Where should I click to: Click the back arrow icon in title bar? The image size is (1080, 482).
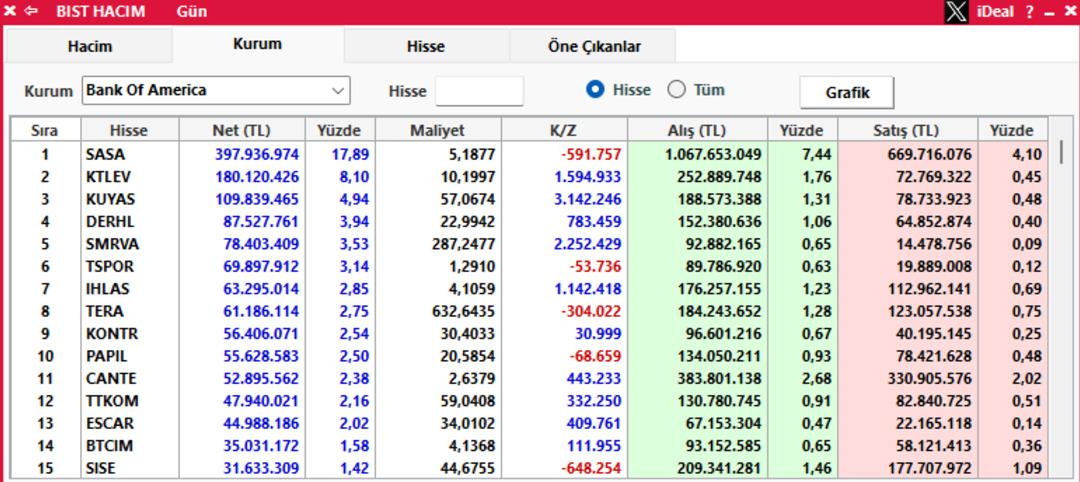31,11
